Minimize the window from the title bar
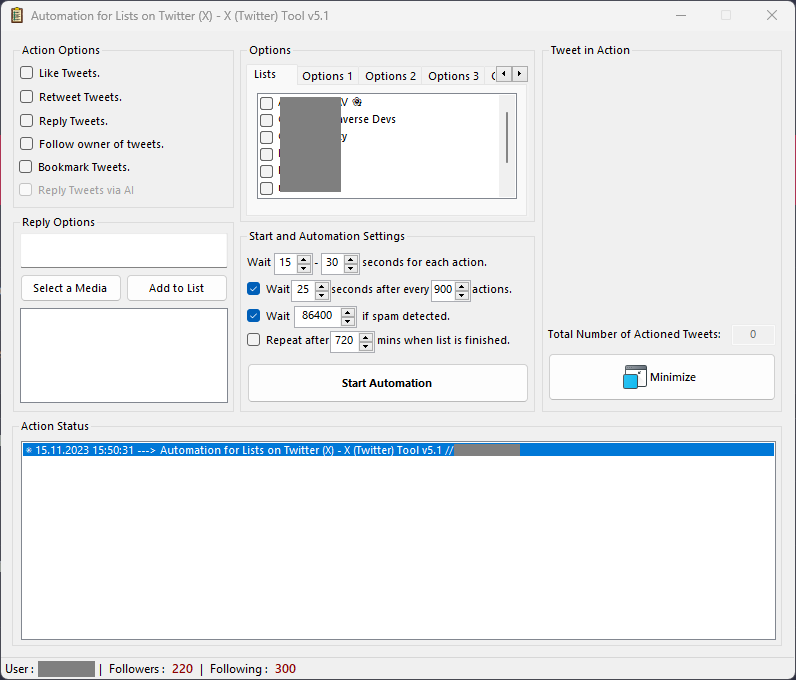This screenshot has height=680, width=796. (x=681, y=15)
